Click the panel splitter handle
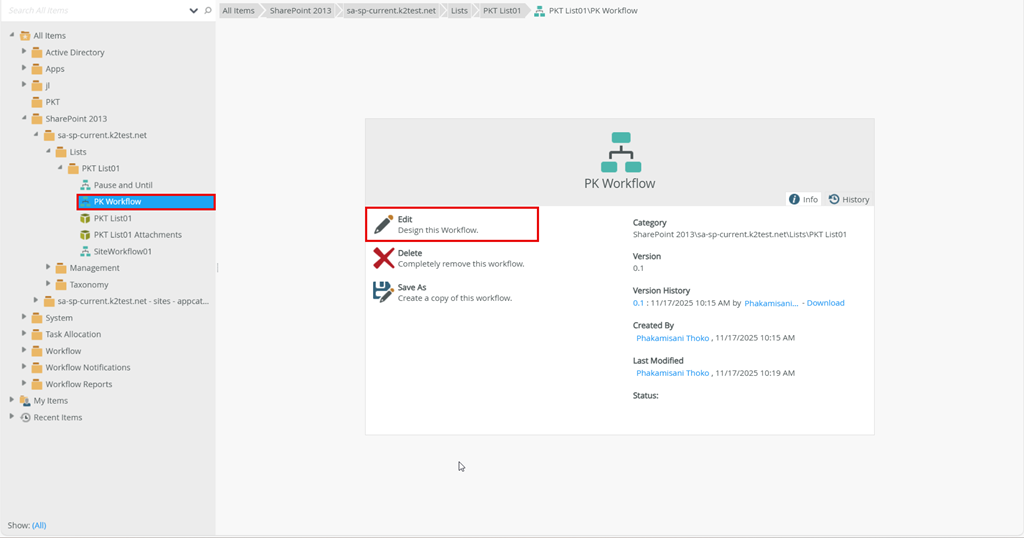 [x=217, y=268]
